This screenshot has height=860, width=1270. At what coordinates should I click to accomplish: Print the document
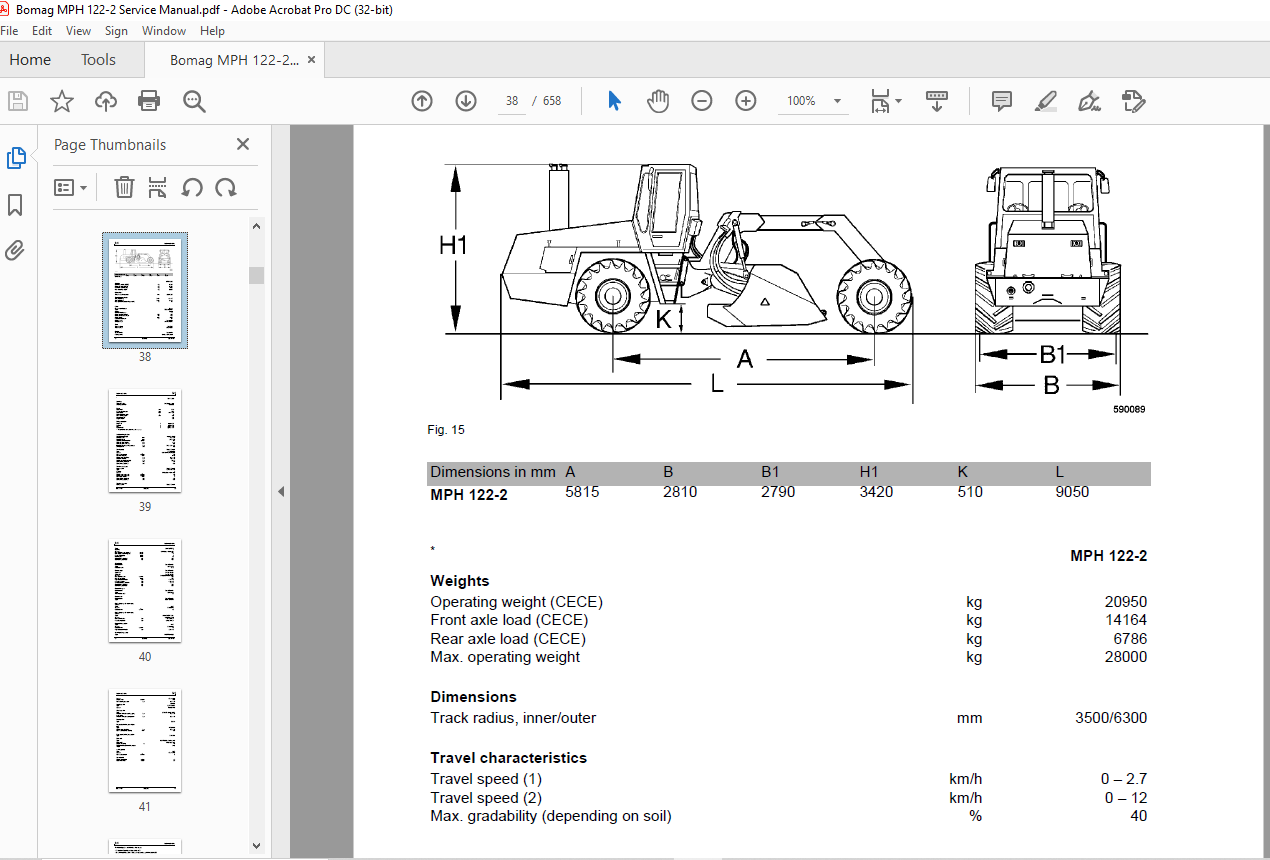[149, 101]
